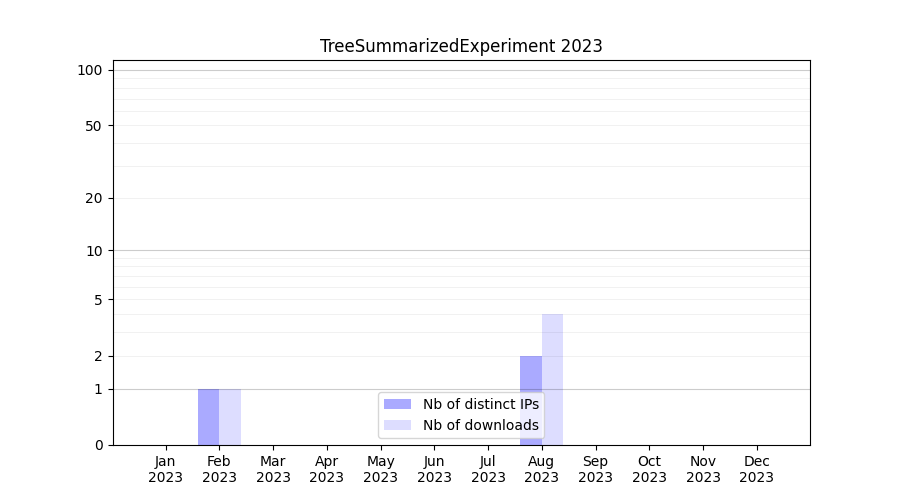Click the 100 tick label on y-axis

(x=90, y=70)
